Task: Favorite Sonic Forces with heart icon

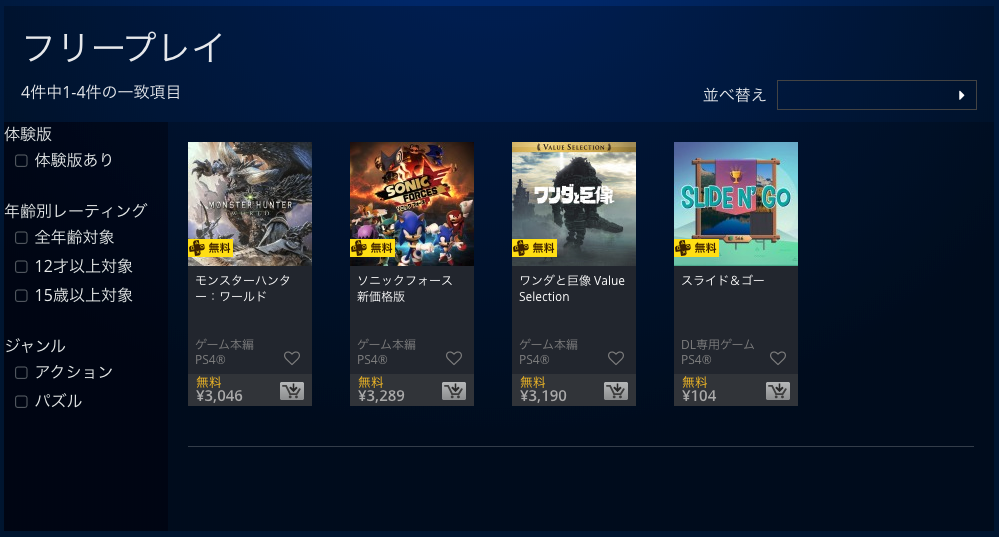Action: [454, 358]
